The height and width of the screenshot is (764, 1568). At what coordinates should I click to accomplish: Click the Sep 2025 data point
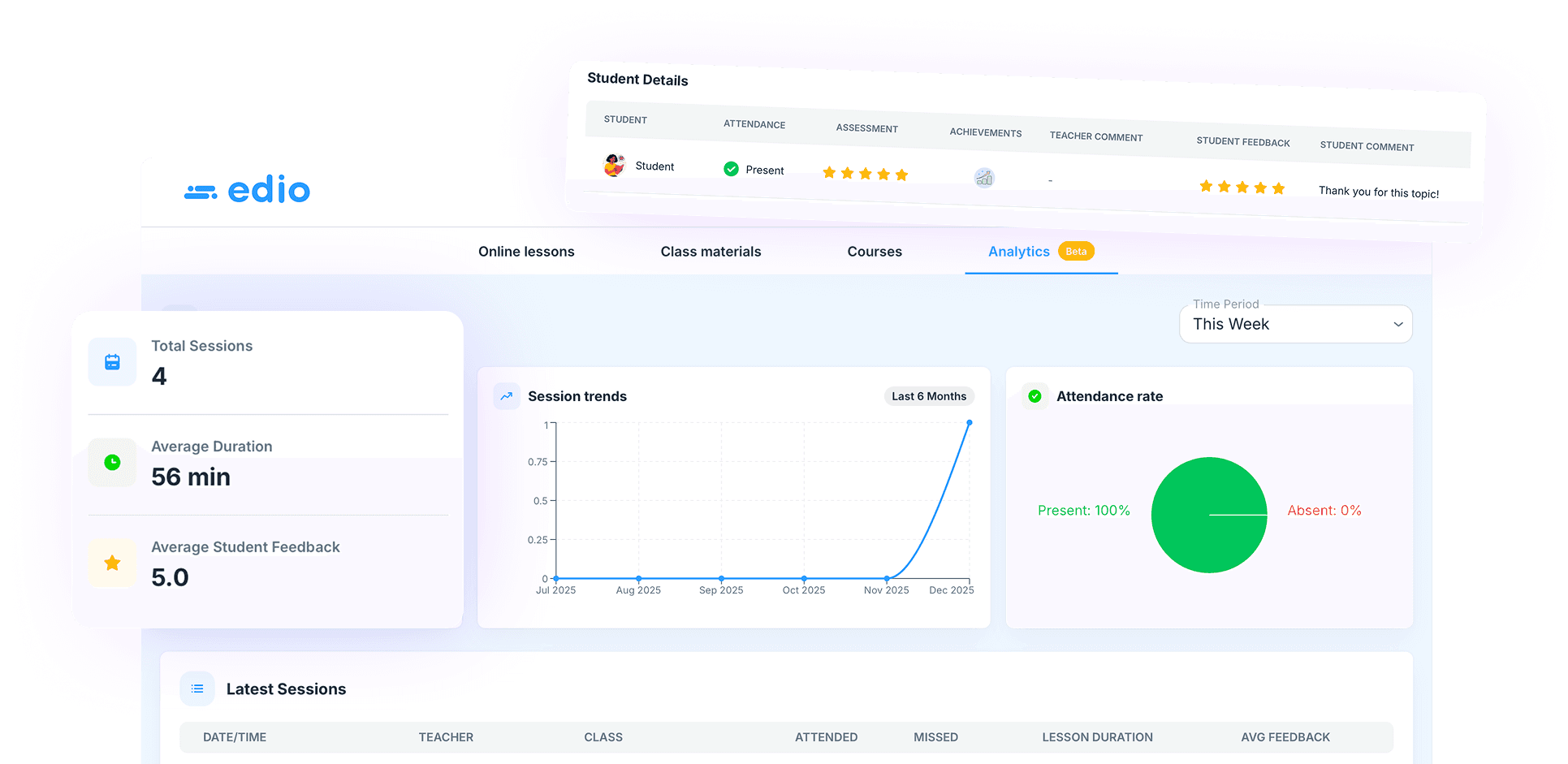point(721,579)
